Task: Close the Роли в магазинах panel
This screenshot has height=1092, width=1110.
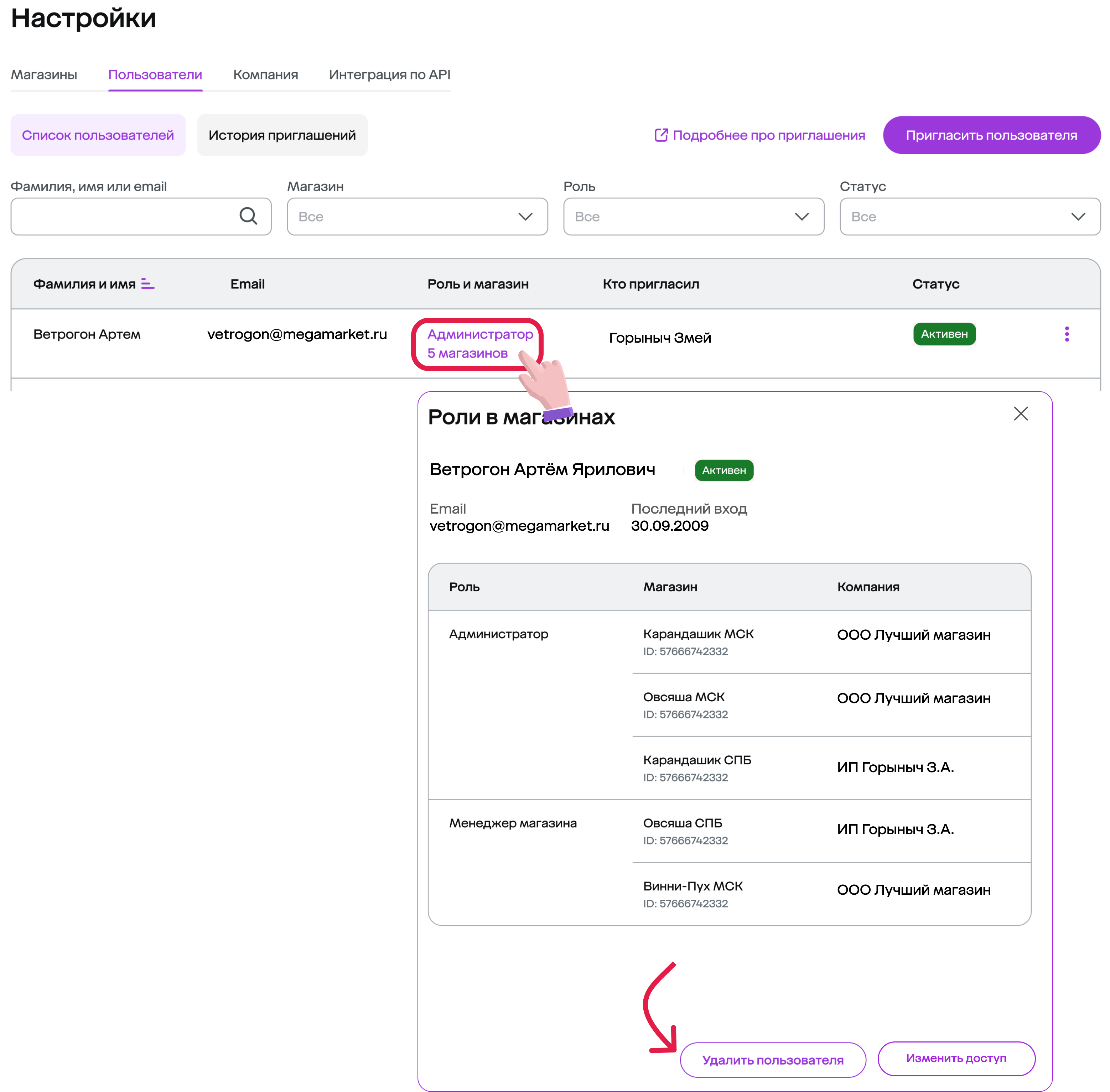Action: [1021, 414]
